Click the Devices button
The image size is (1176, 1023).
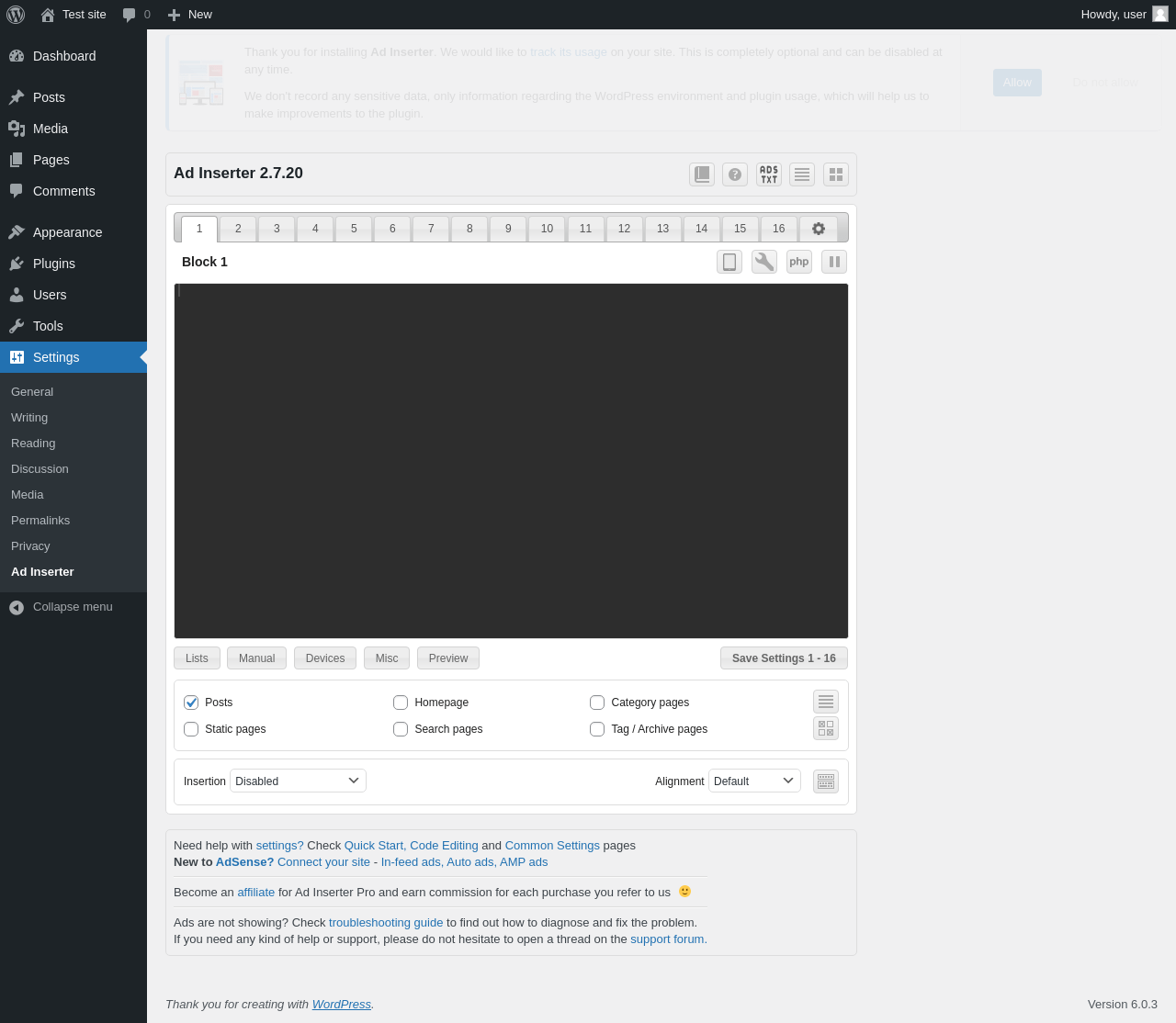[x=325, y=658]
